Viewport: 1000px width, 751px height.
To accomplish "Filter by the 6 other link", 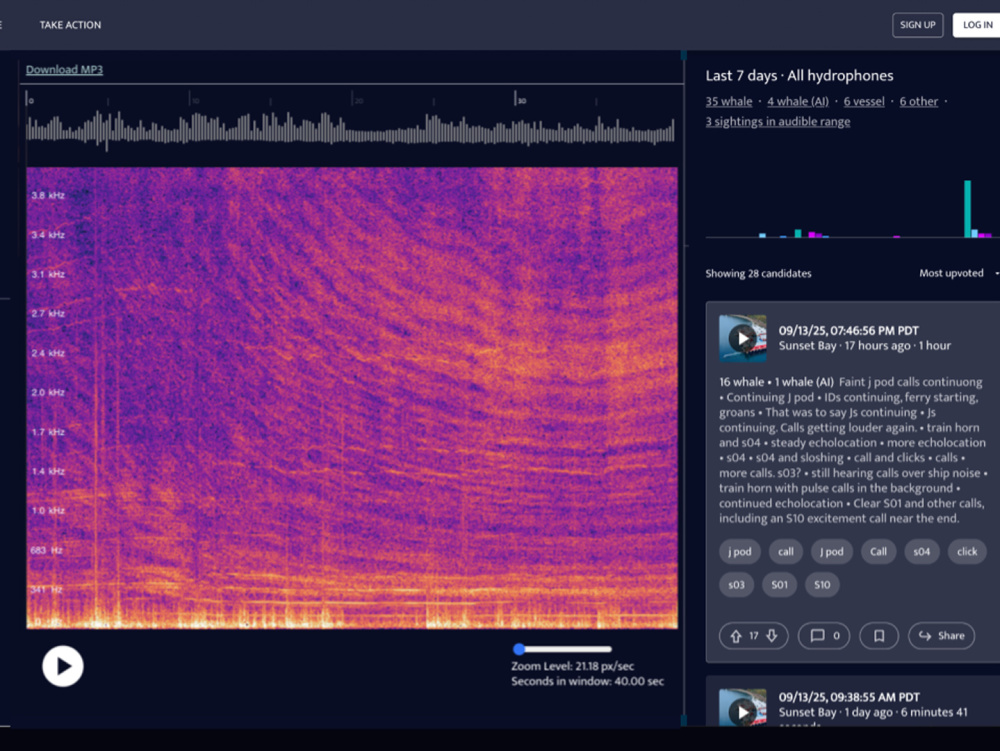I will tap(918, 101).
